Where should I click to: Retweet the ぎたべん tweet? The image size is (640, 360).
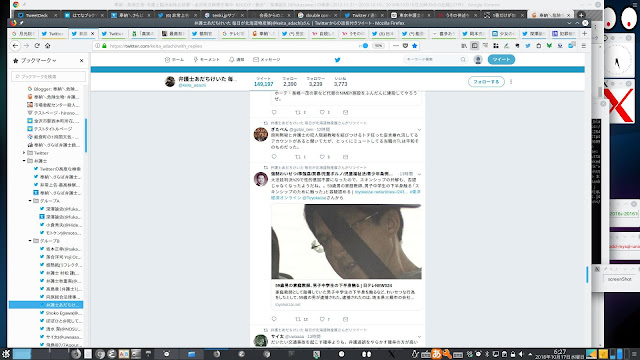pyautogui.click(x=298, y=157)
